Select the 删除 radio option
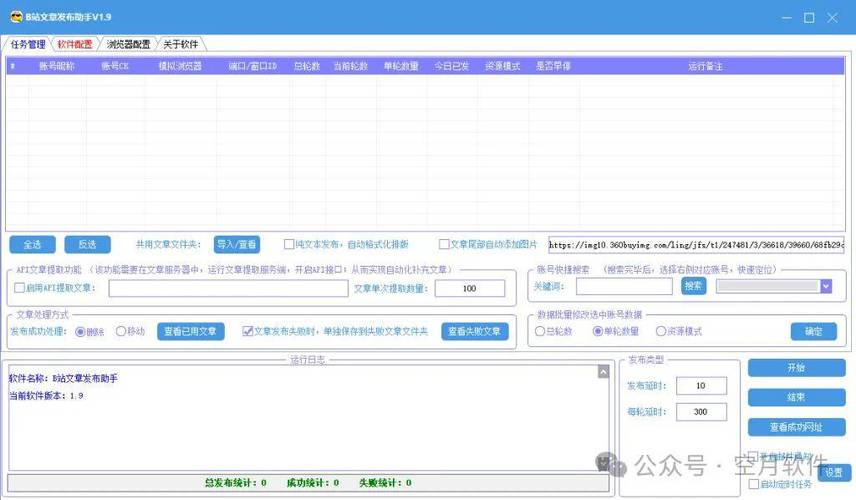The image size is (856, 500). click(80, 331)
